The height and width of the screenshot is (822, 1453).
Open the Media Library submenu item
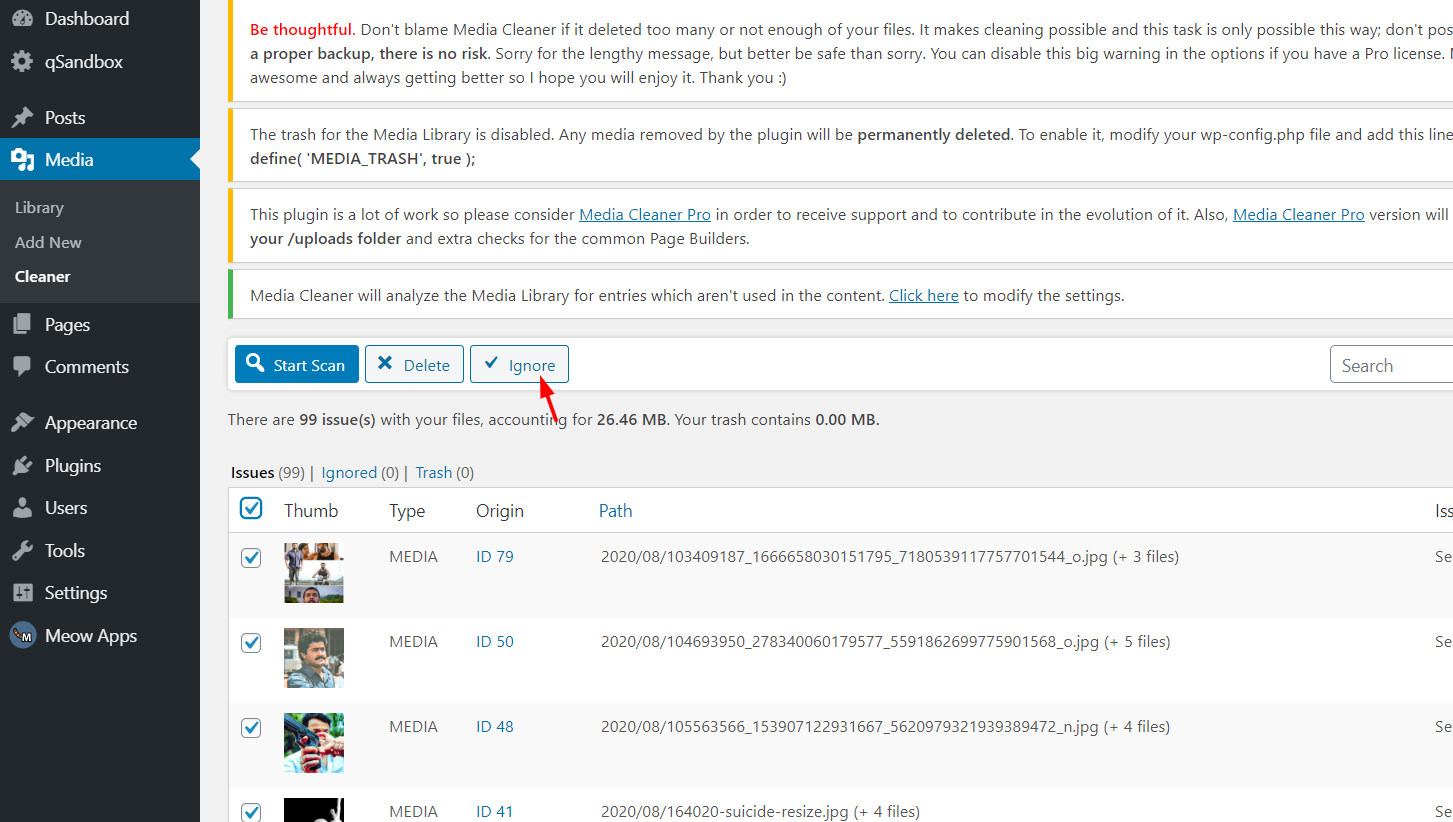[39, 208]
